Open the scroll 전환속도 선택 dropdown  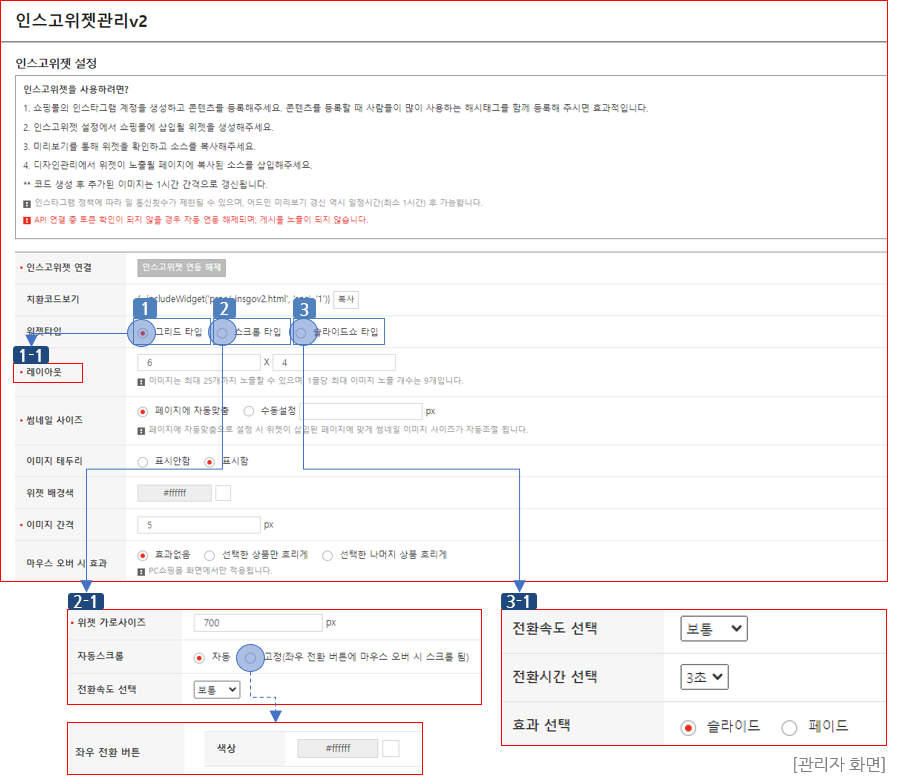click(x=217, y=689)
